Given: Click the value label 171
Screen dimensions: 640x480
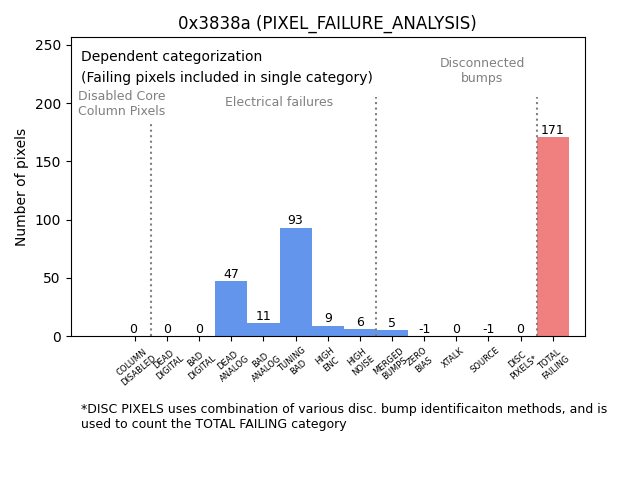Looking at the screenshot, I should [x=553, y=130].
